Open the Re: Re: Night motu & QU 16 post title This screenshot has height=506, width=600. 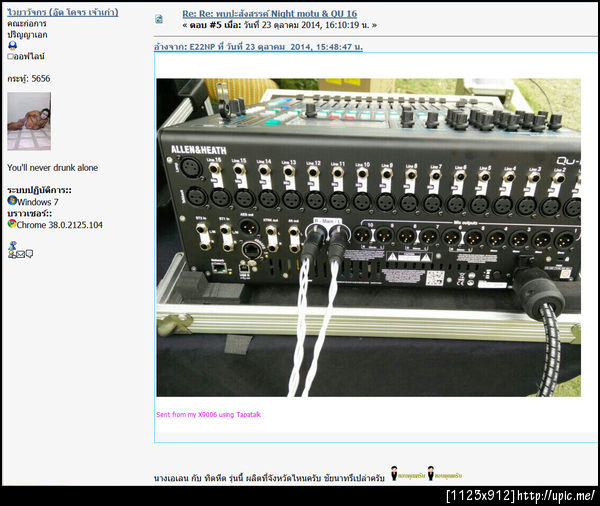tap(269, 14)
